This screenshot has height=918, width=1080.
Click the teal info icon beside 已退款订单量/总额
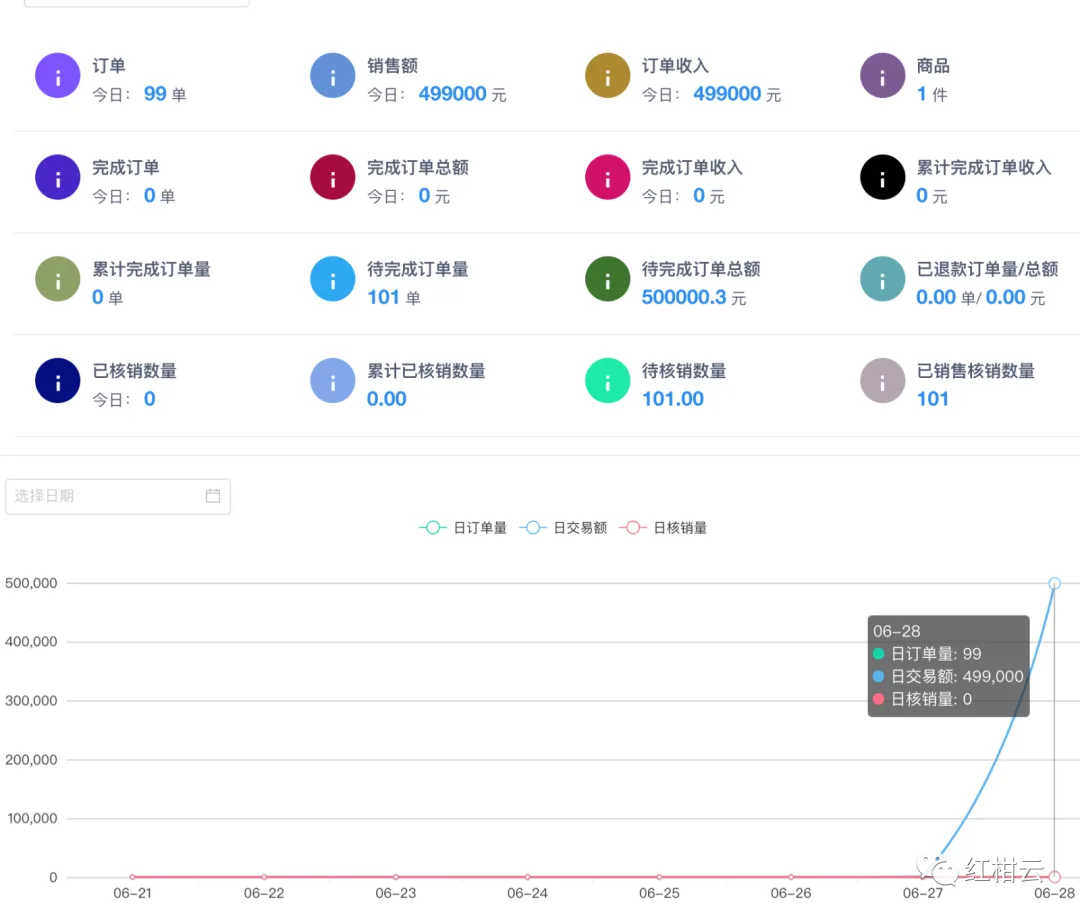pyautogui.click(x=882, y=279)
